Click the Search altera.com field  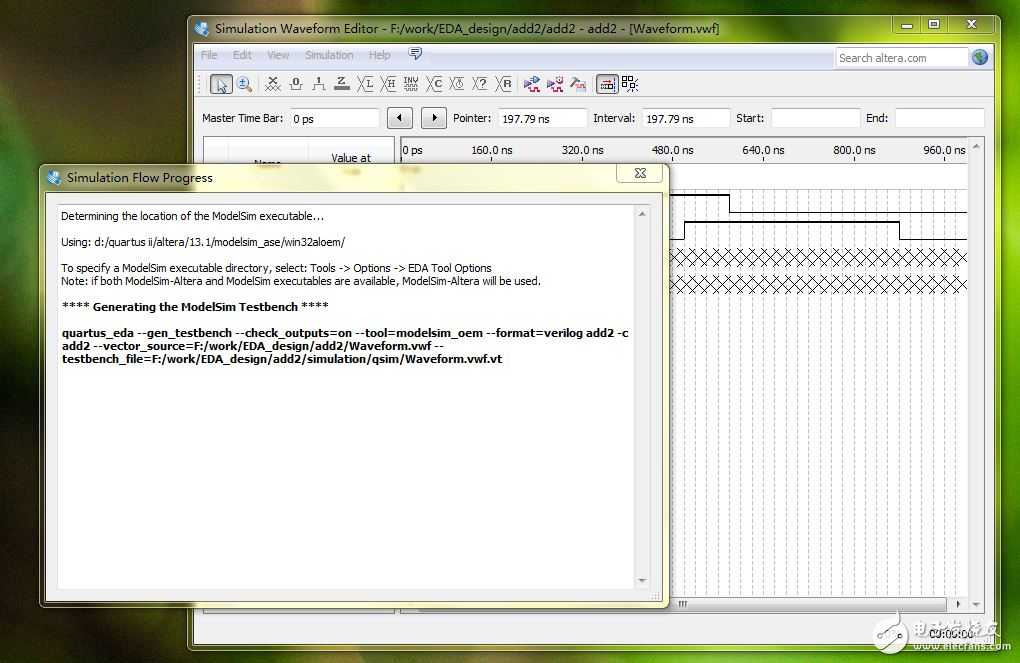point(902,58)
